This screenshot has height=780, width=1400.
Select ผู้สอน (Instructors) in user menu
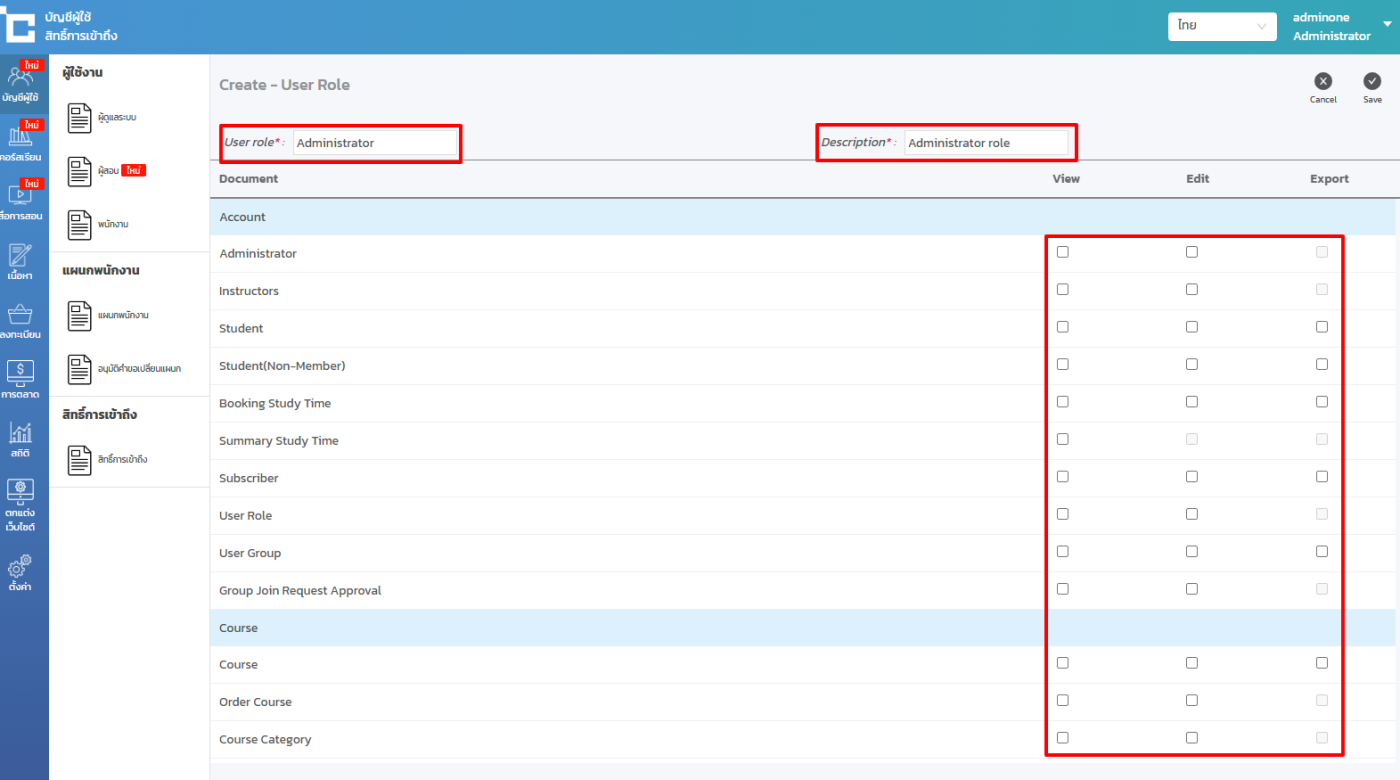click(x=107, y=171)
